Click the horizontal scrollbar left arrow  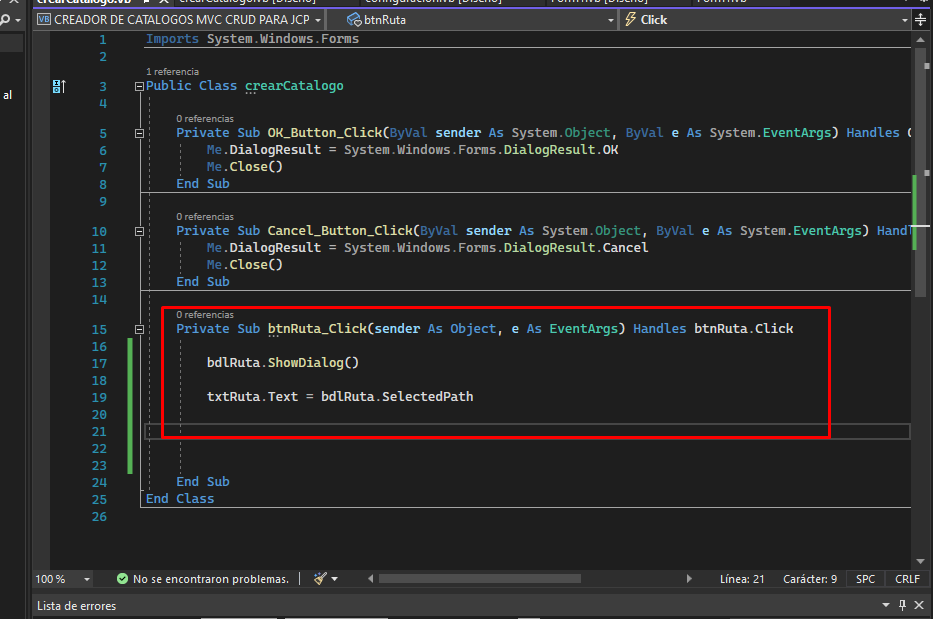[371, 579]
